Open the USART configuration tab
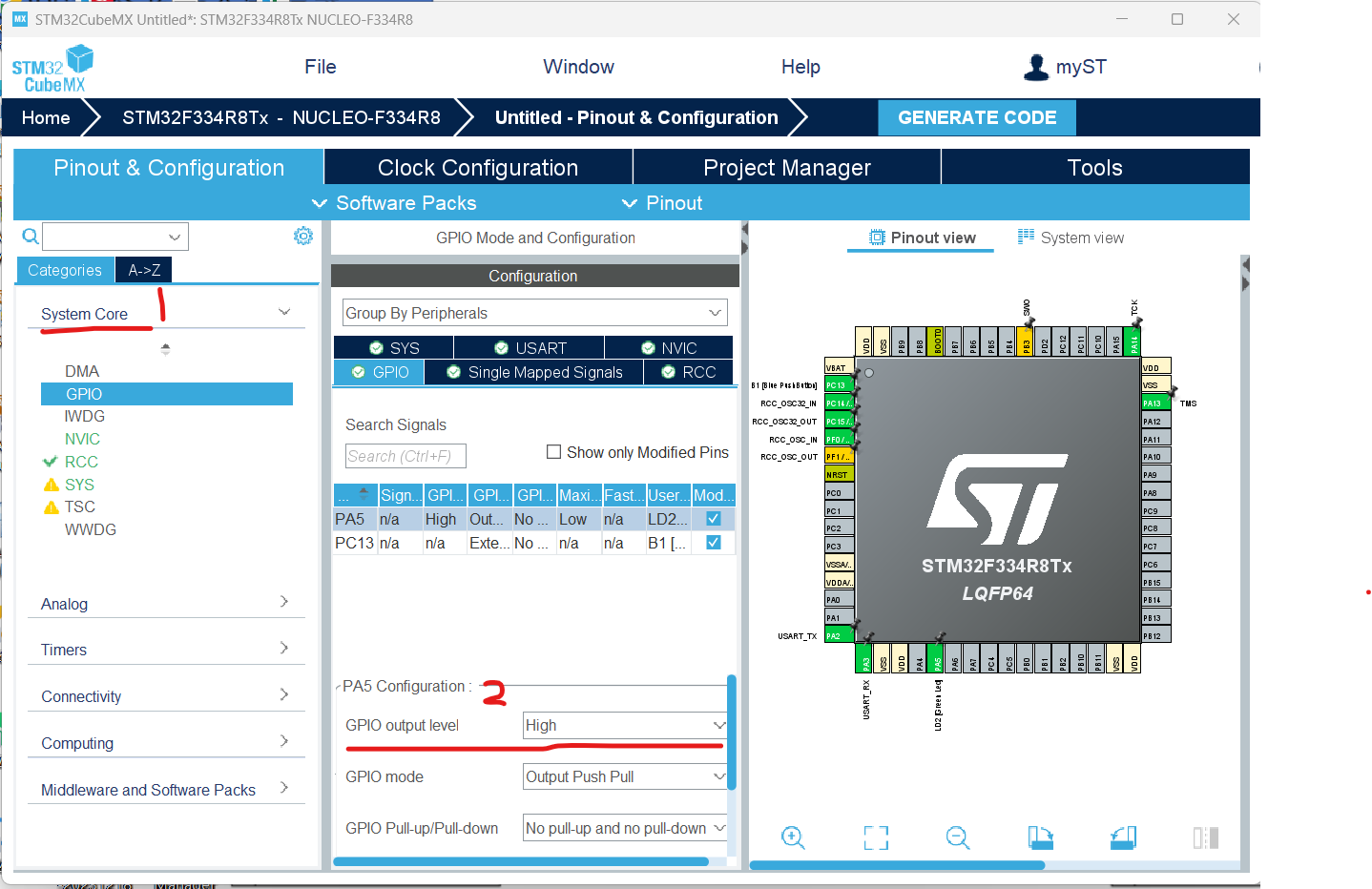 point(530,348)
